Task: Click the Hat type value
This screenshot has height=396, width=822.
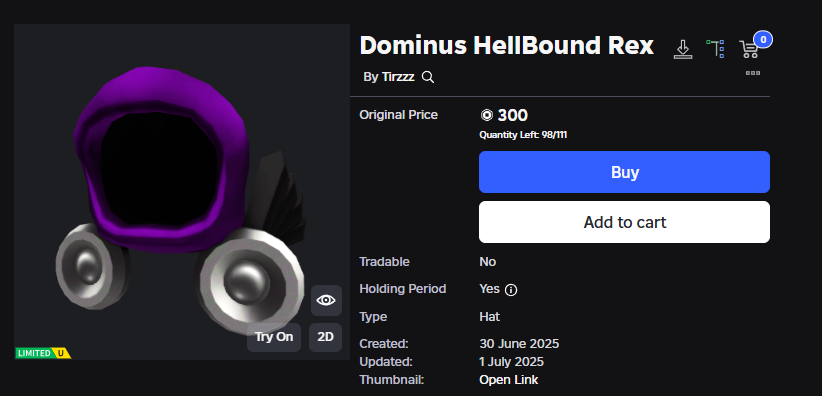Action: [489, 317]
